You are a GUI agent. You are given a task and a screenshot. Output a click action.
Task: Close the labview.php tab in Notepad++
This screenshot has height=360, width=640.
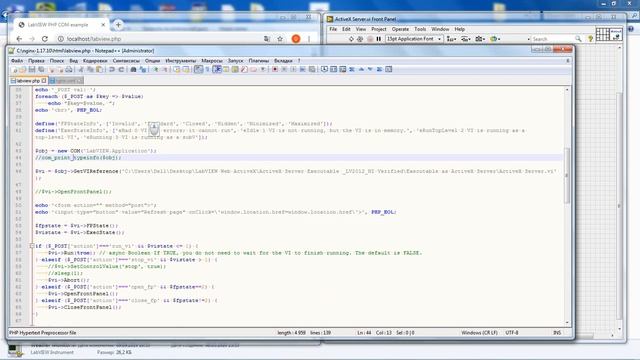pos(44,81)
